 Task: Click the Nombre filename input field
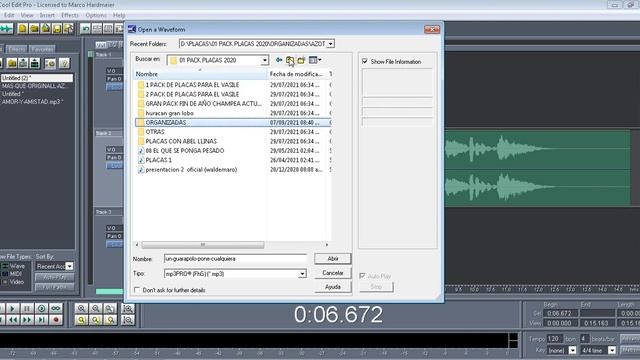coord(235,259)
